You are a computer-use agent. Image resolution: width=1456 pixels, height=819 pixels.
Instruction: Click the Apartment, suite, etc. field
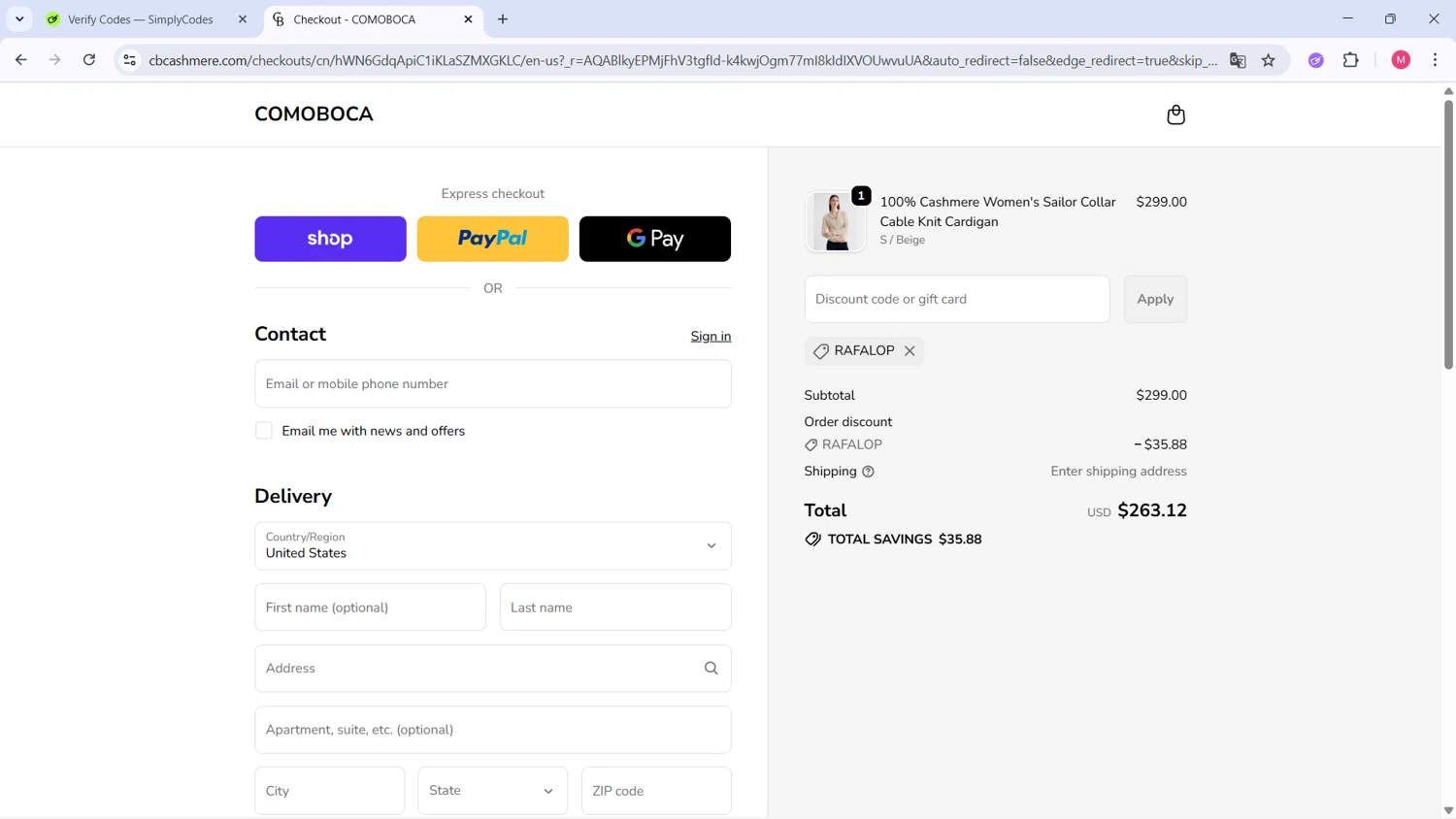[493, 730]
